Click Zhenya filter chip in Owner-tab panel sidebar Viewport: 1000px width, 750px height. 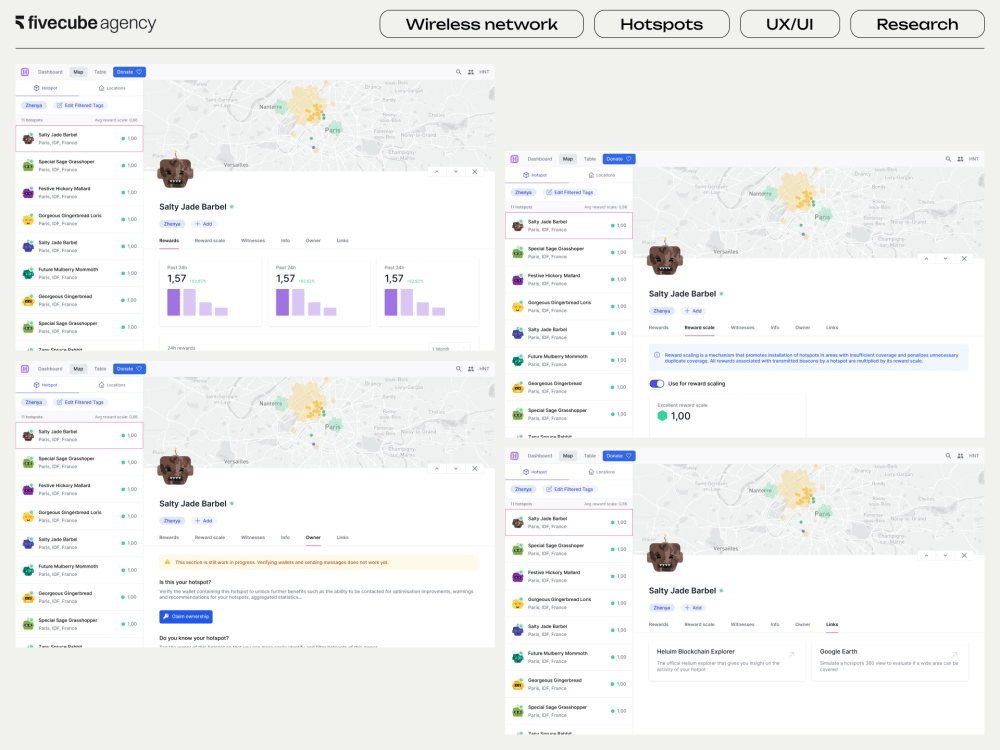coord(34,402)
